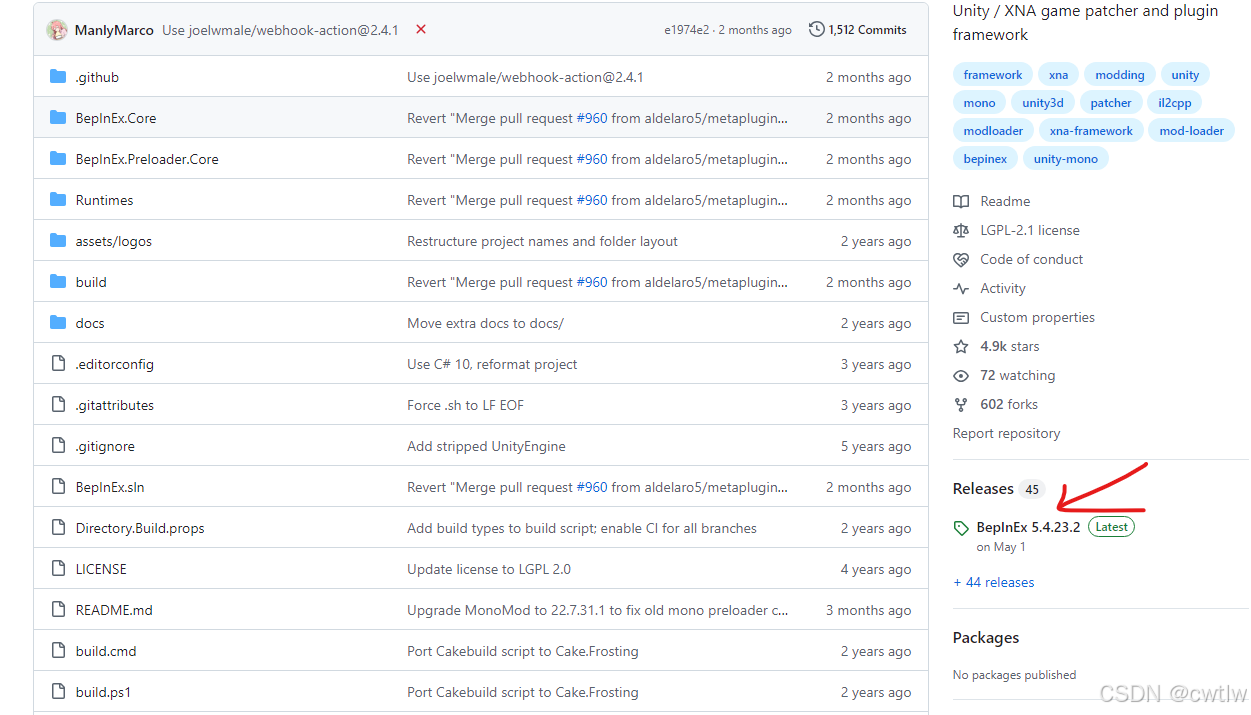Open the BepInEx.Preloader.Core folder

[x=147, y=159]
